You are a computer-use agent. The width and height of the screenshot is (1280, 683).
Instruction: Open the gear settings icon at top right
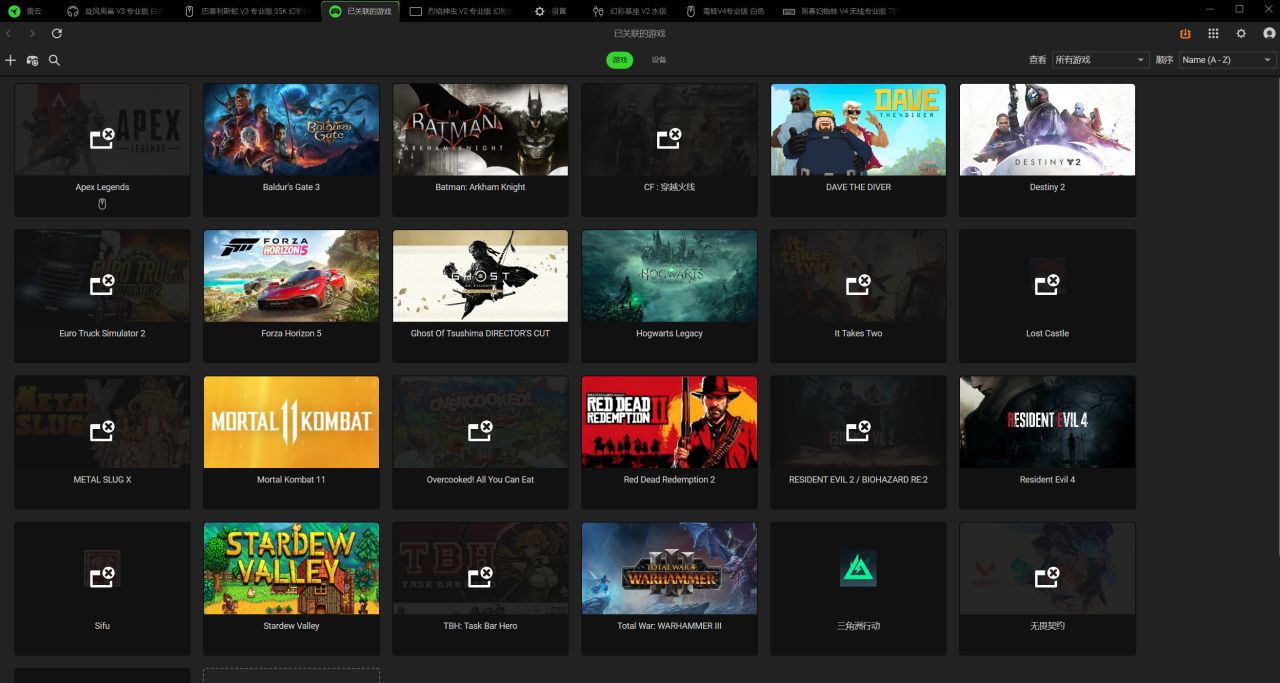point(1241,33)
